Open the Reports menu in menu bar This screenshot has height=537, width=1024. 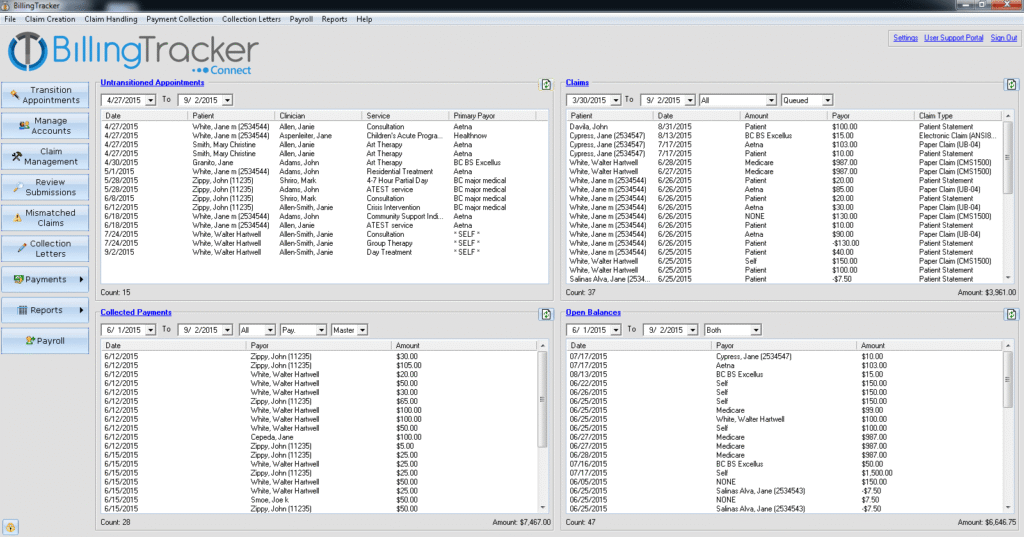point(334,19)
